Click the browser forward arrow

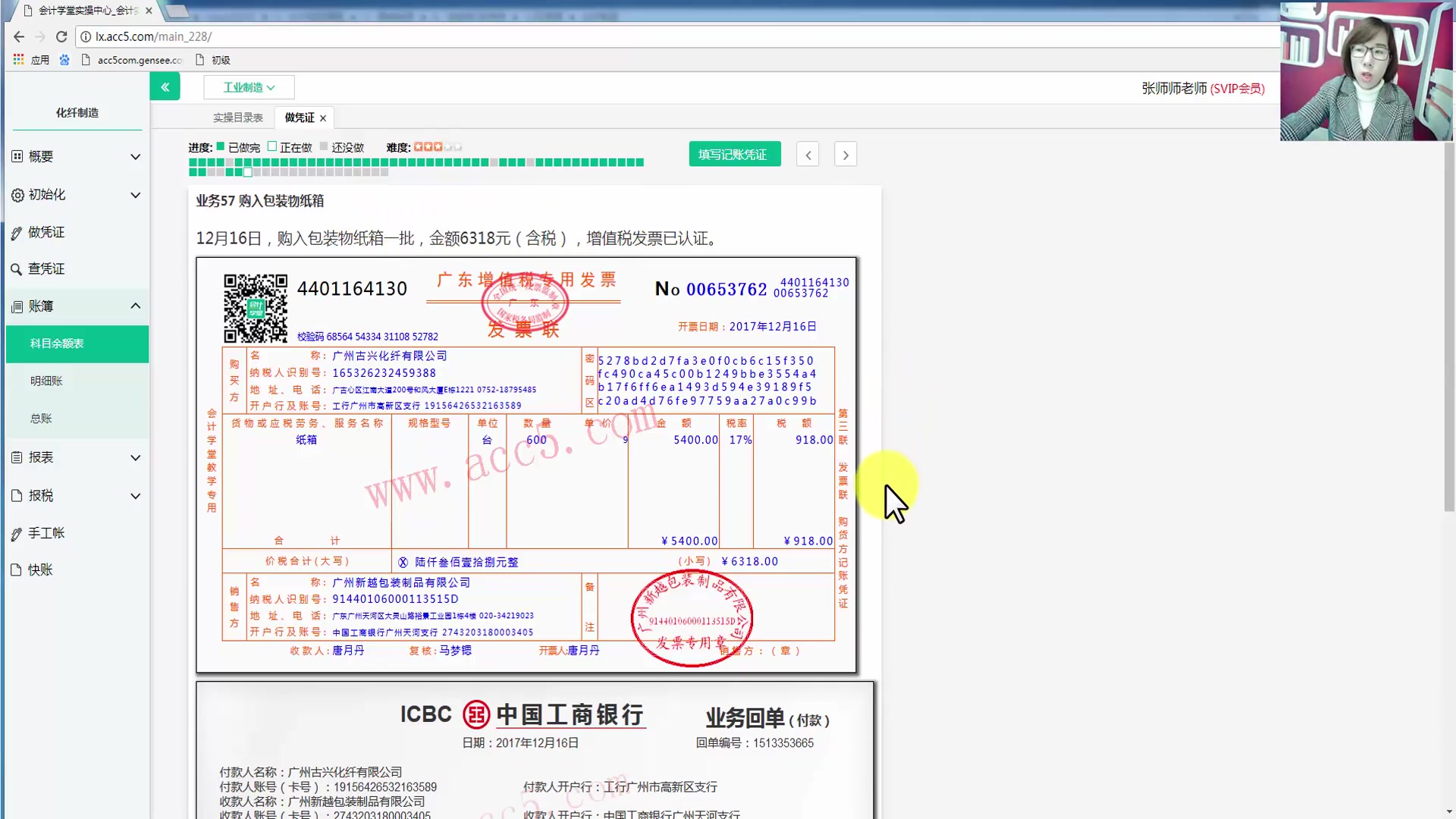click(x=40, y=36)
